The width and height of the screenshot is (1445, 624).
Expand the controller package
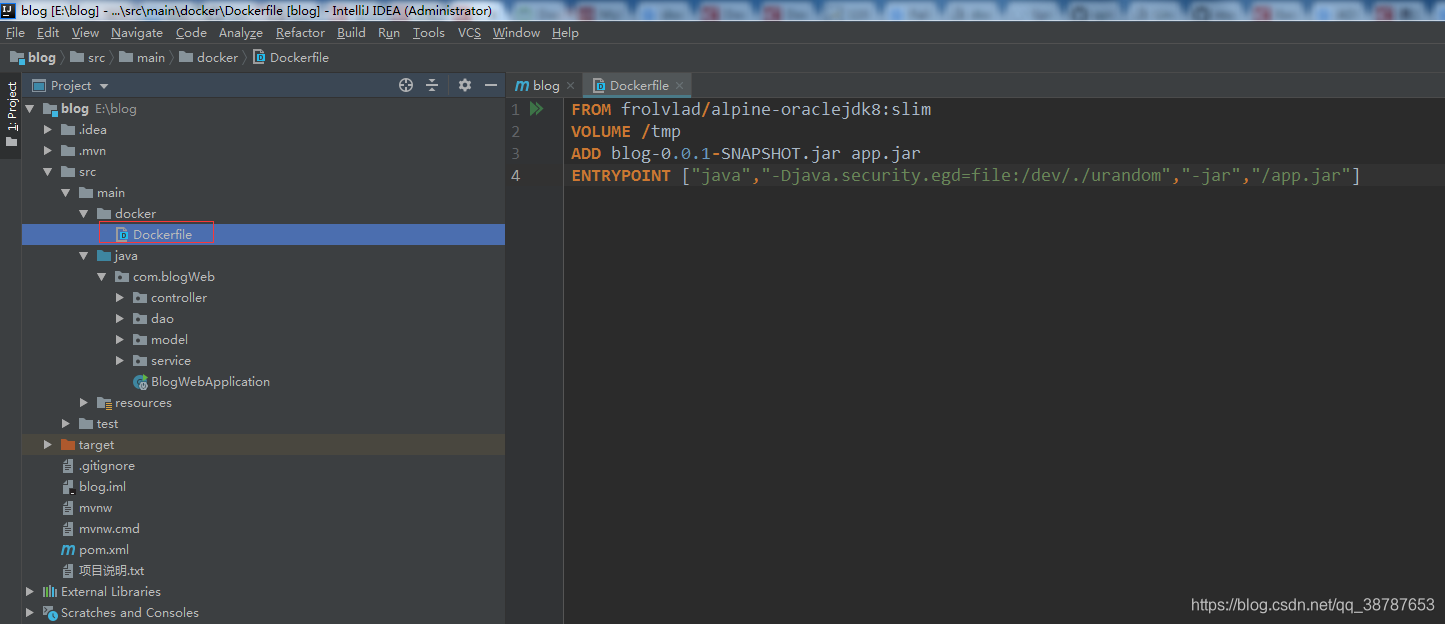click(x=120, y=298)
